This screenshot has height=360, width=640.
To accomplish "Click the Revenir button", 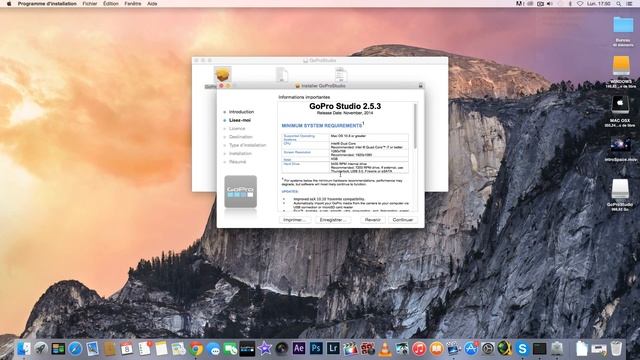I will coord(372,220).
